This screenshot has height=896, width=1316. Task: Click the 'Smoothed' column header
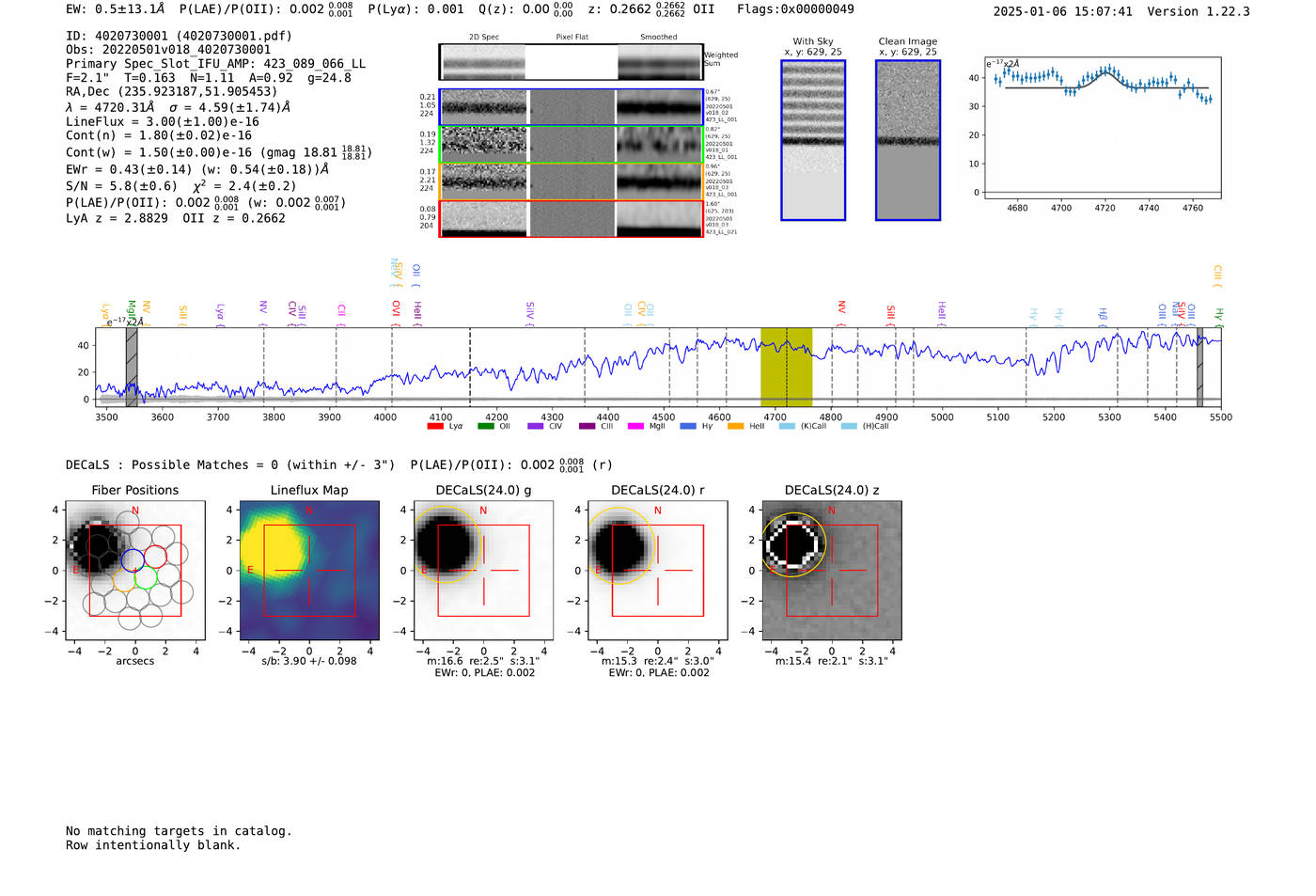(658, 37)
